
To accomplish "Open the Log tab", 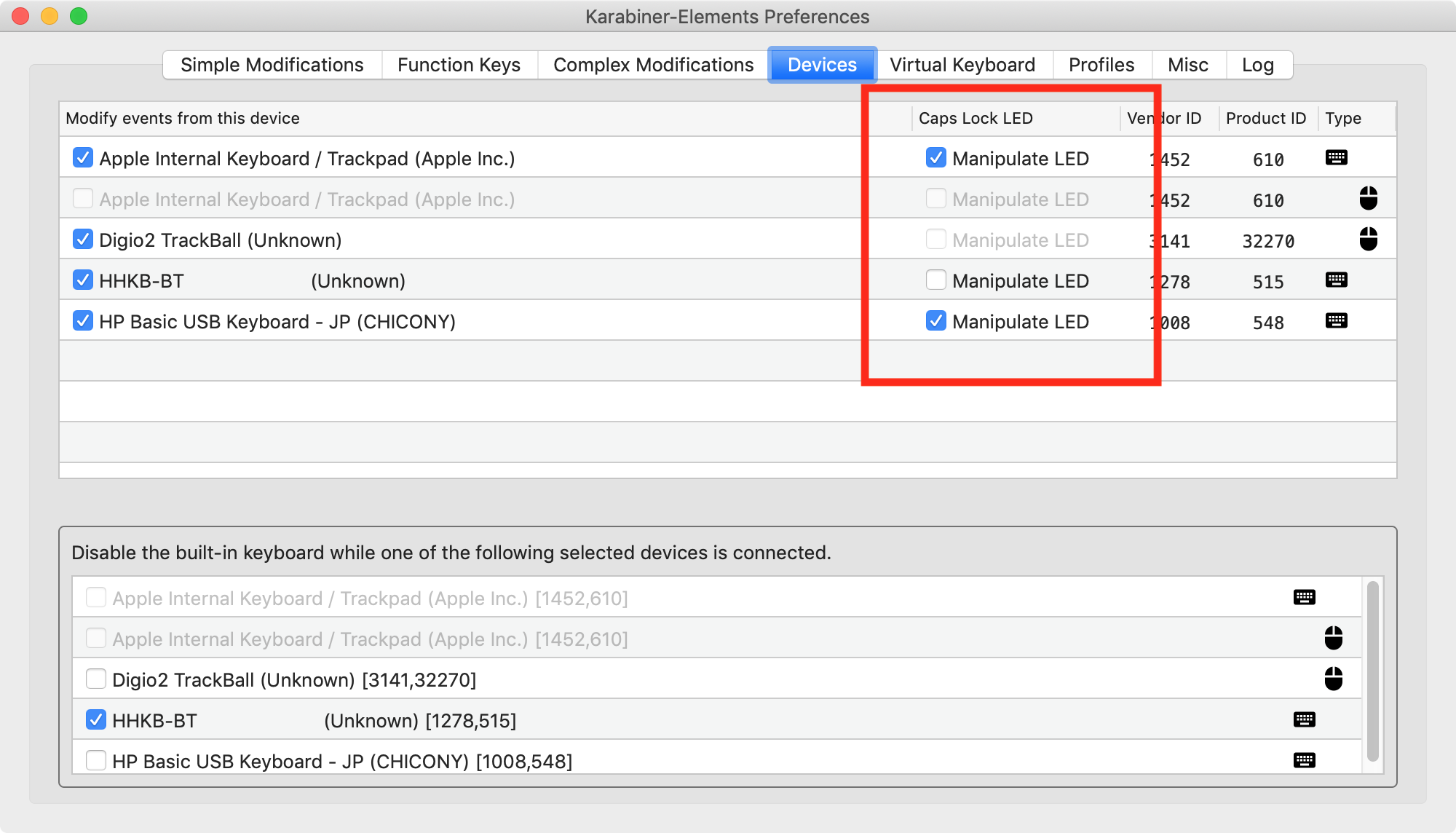I will point(1257,65).
